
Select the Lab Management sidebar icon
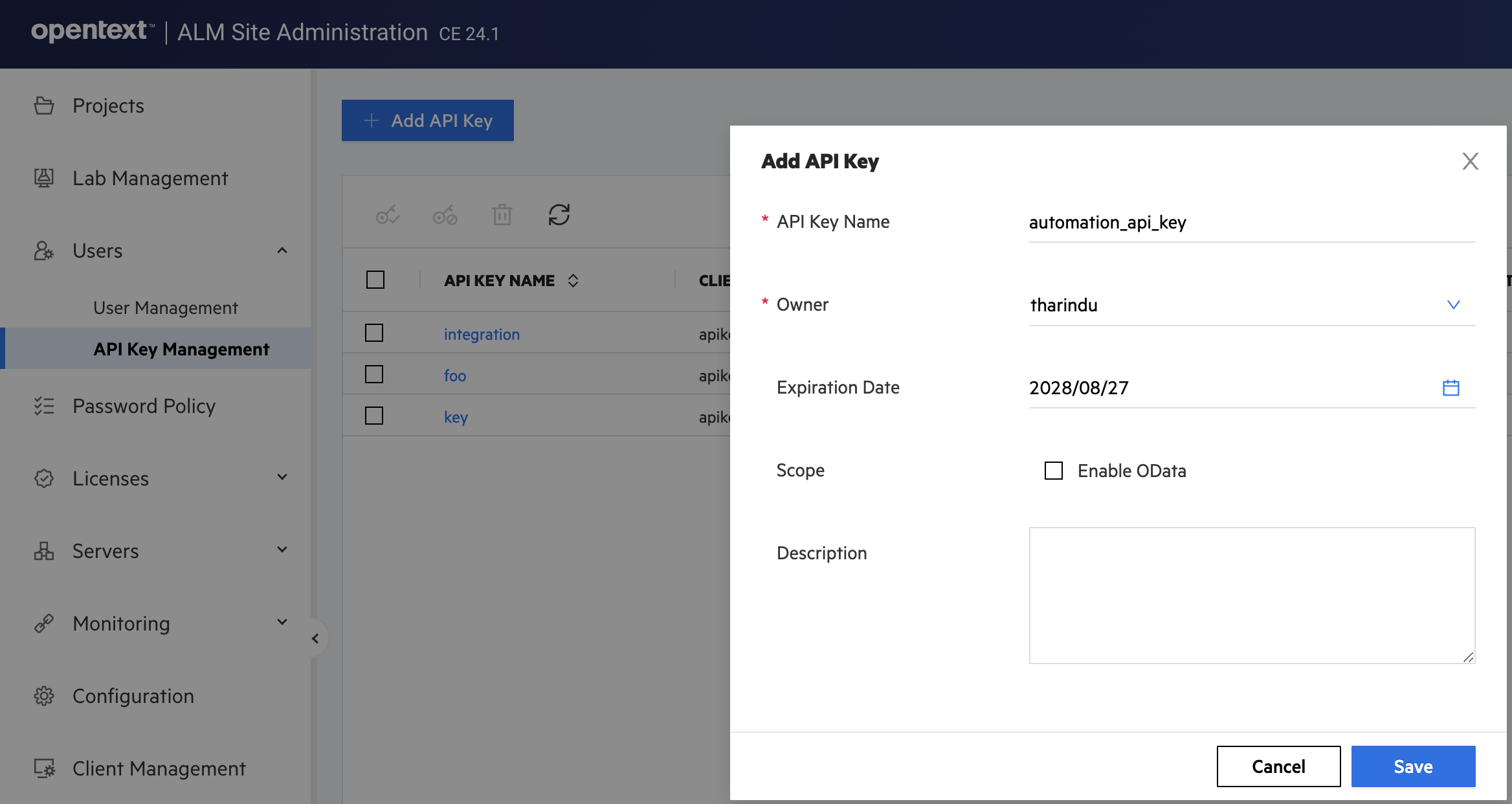[x=43, y=177]
